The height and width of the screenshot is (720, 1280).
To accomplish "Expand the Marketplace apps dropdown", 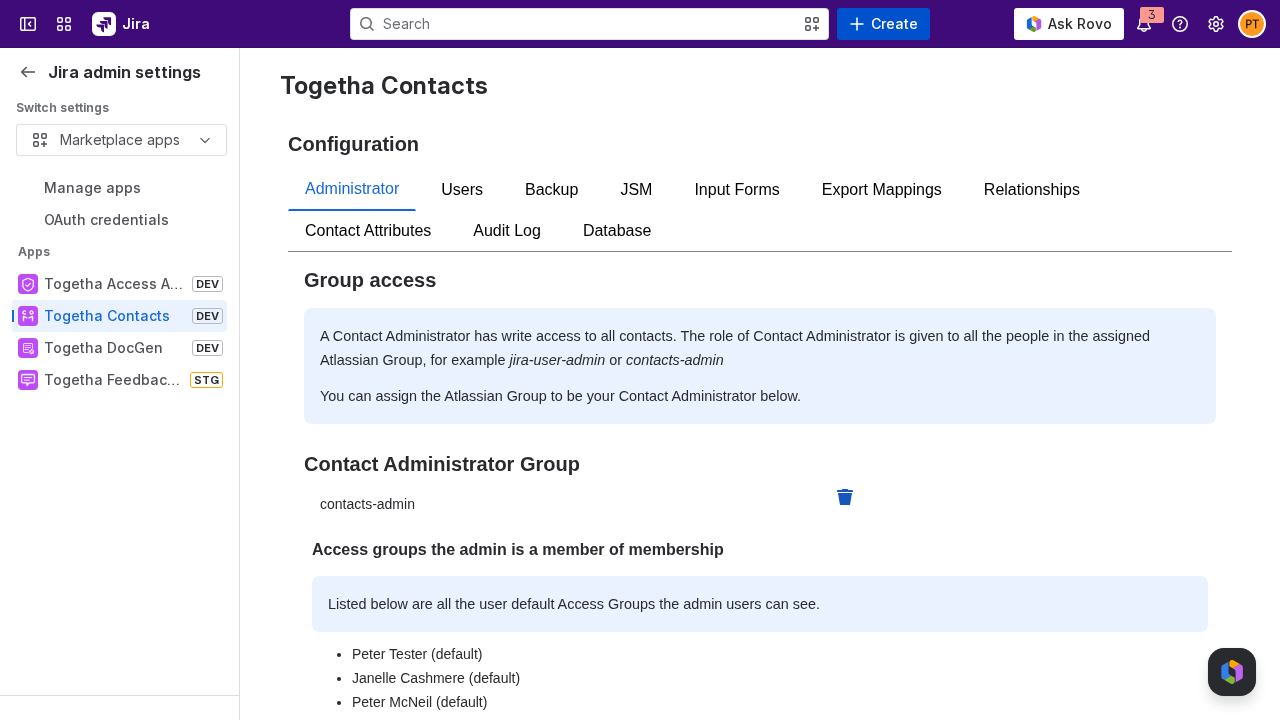I will (x=121, y=140).
